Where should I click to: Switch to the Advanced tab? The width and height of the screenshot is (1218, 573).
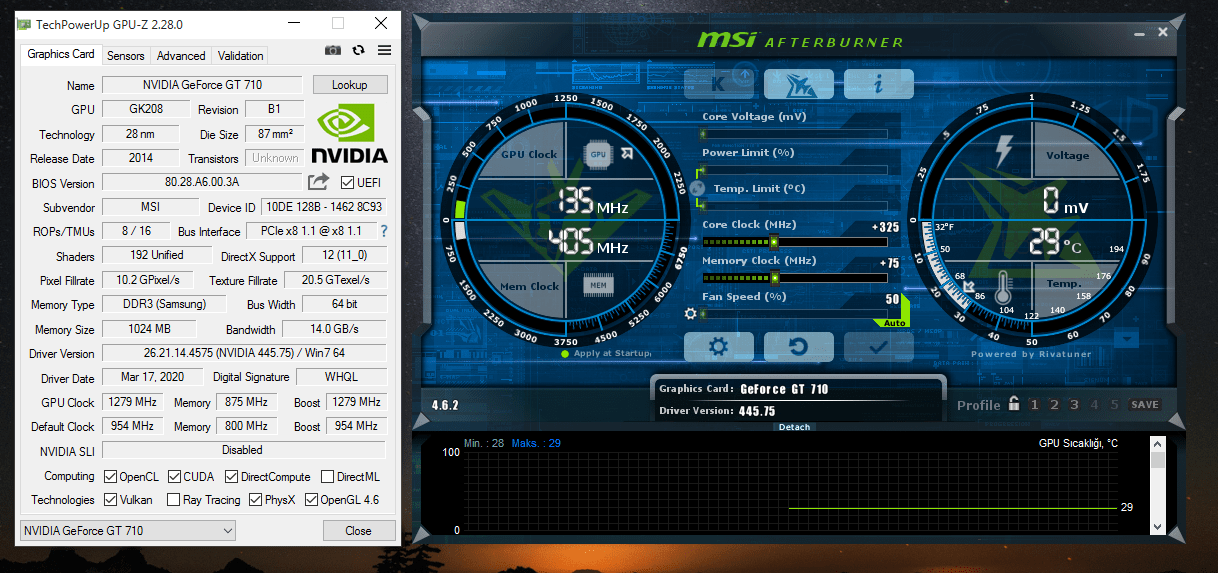pos(181,56)
